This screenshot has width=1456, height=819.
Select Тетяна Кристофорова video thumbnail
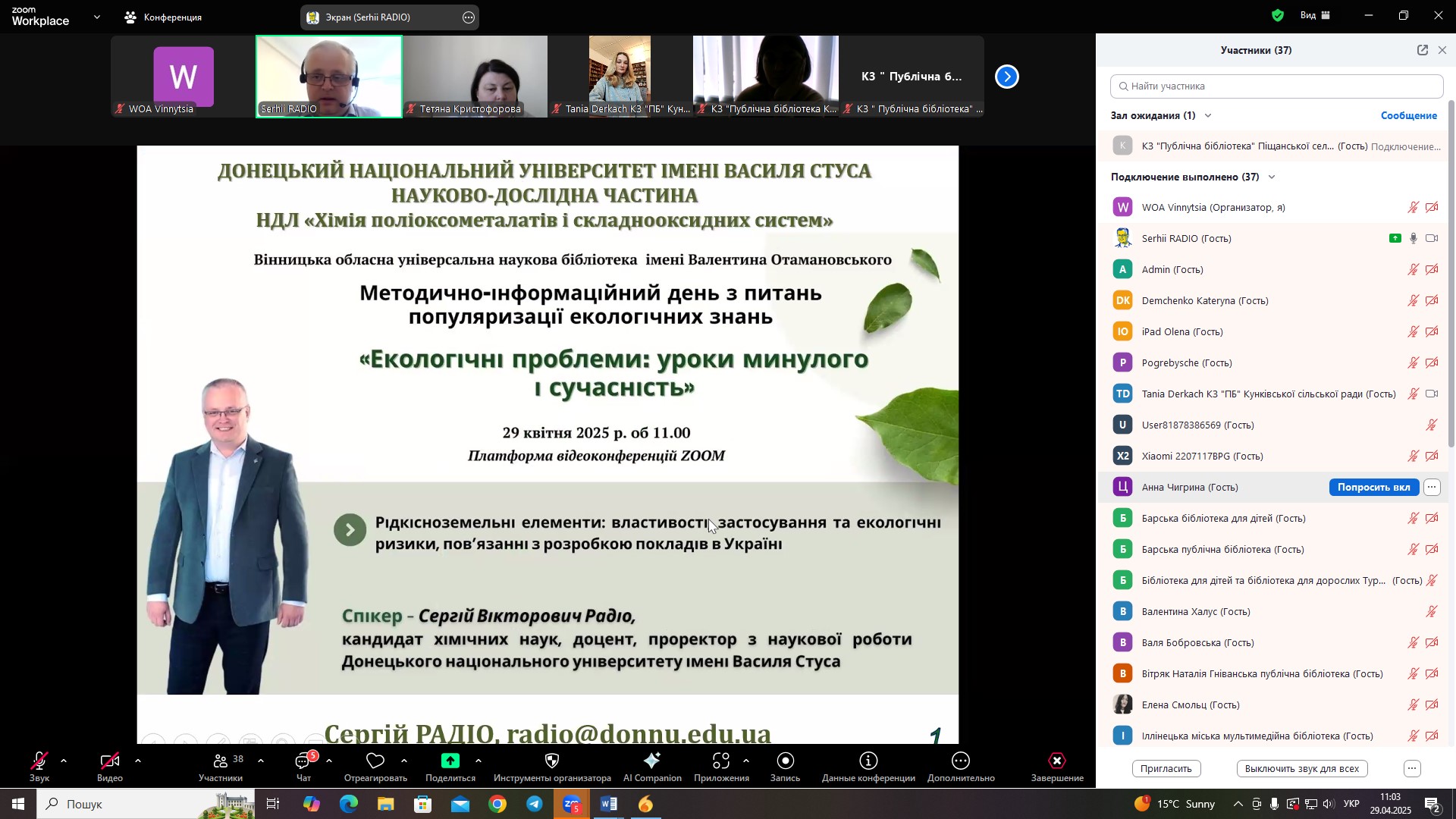point(475,77)
